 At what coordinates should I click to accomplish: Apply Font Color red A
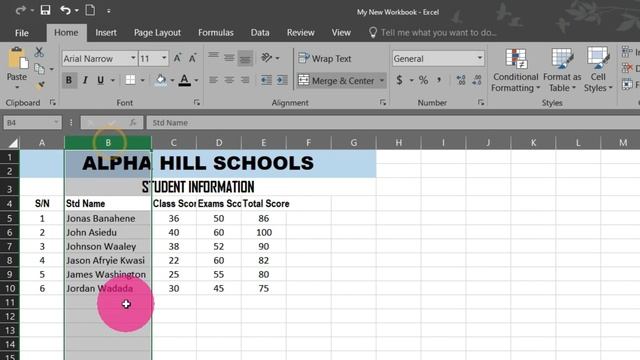click(x=184, y=80)
